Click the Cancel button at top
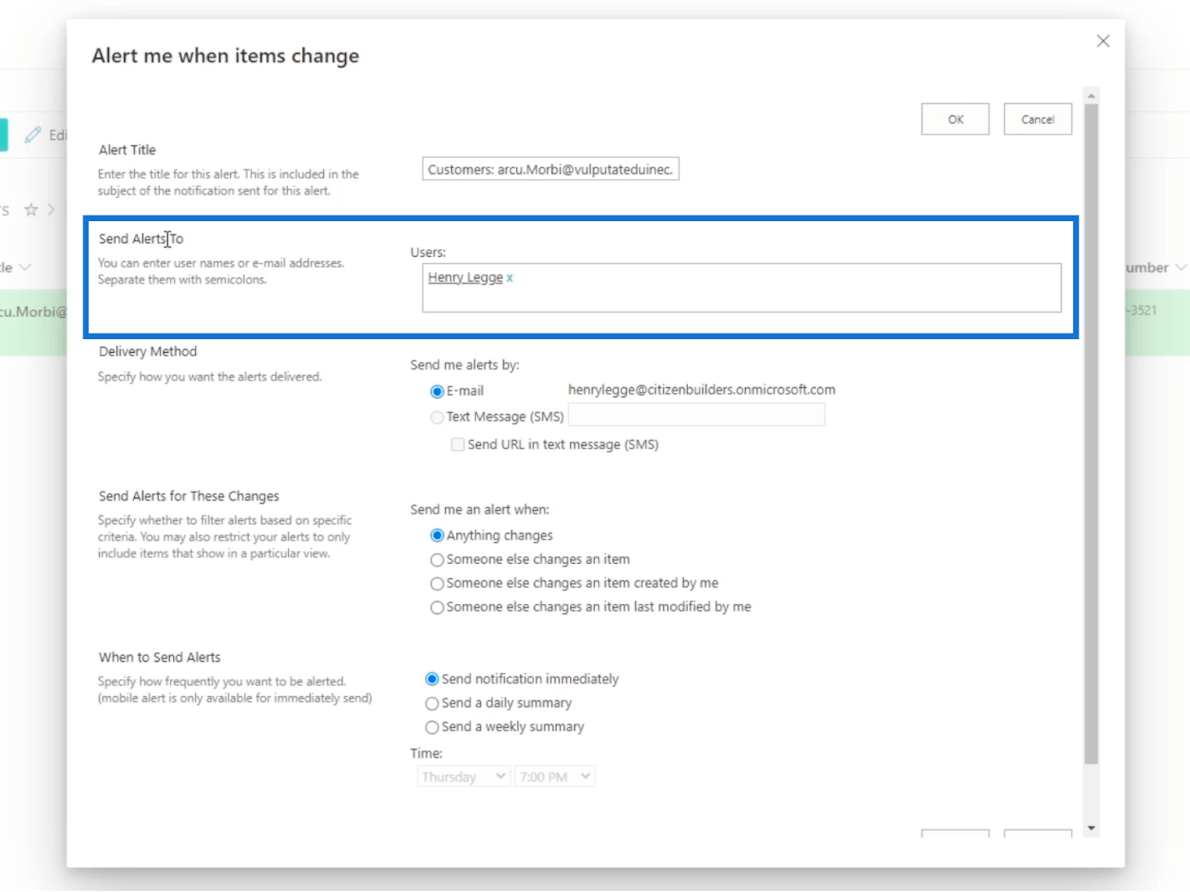Viewport: 1190px width, 892px height. (1037, 119)
